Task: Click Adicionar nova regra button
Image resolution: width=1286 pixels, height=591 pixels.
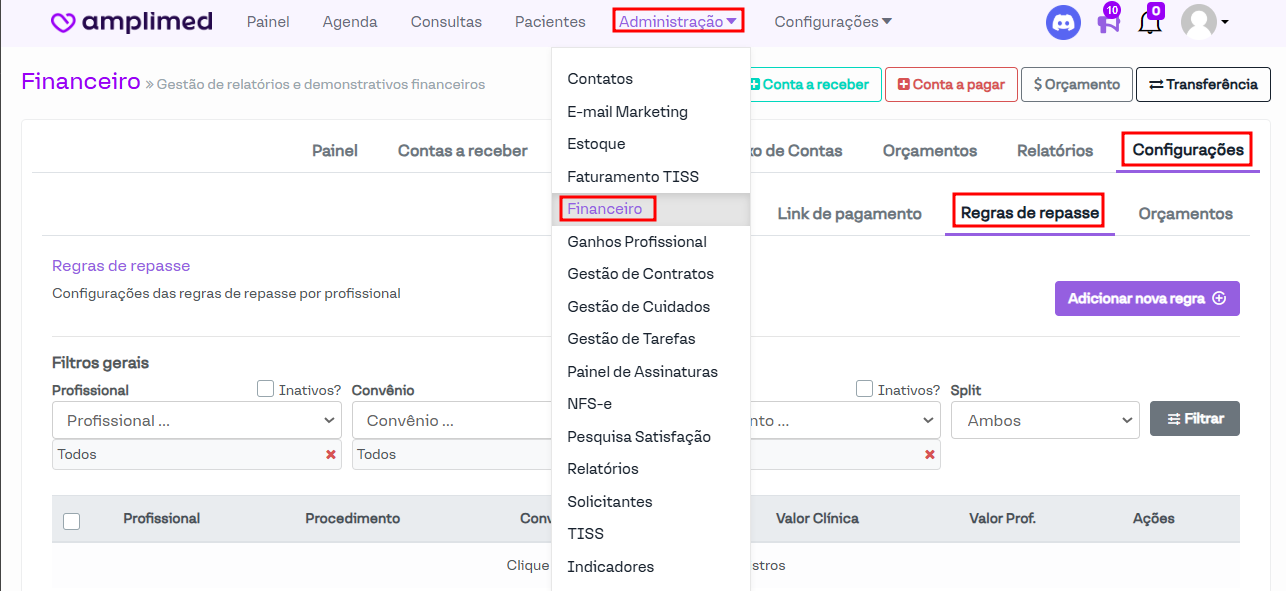Action: 1146,298
